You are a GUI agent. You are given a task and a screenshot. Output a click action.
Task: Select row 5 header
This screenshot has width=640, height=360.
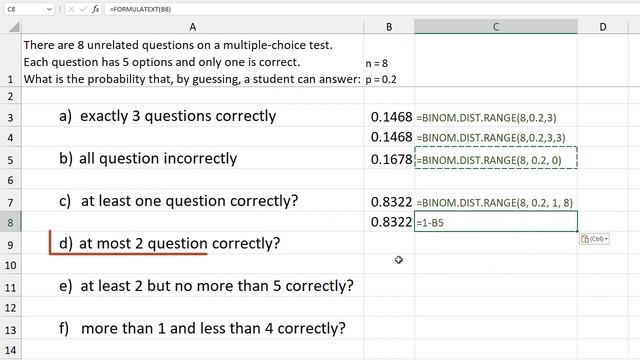(x=11, y=159)
